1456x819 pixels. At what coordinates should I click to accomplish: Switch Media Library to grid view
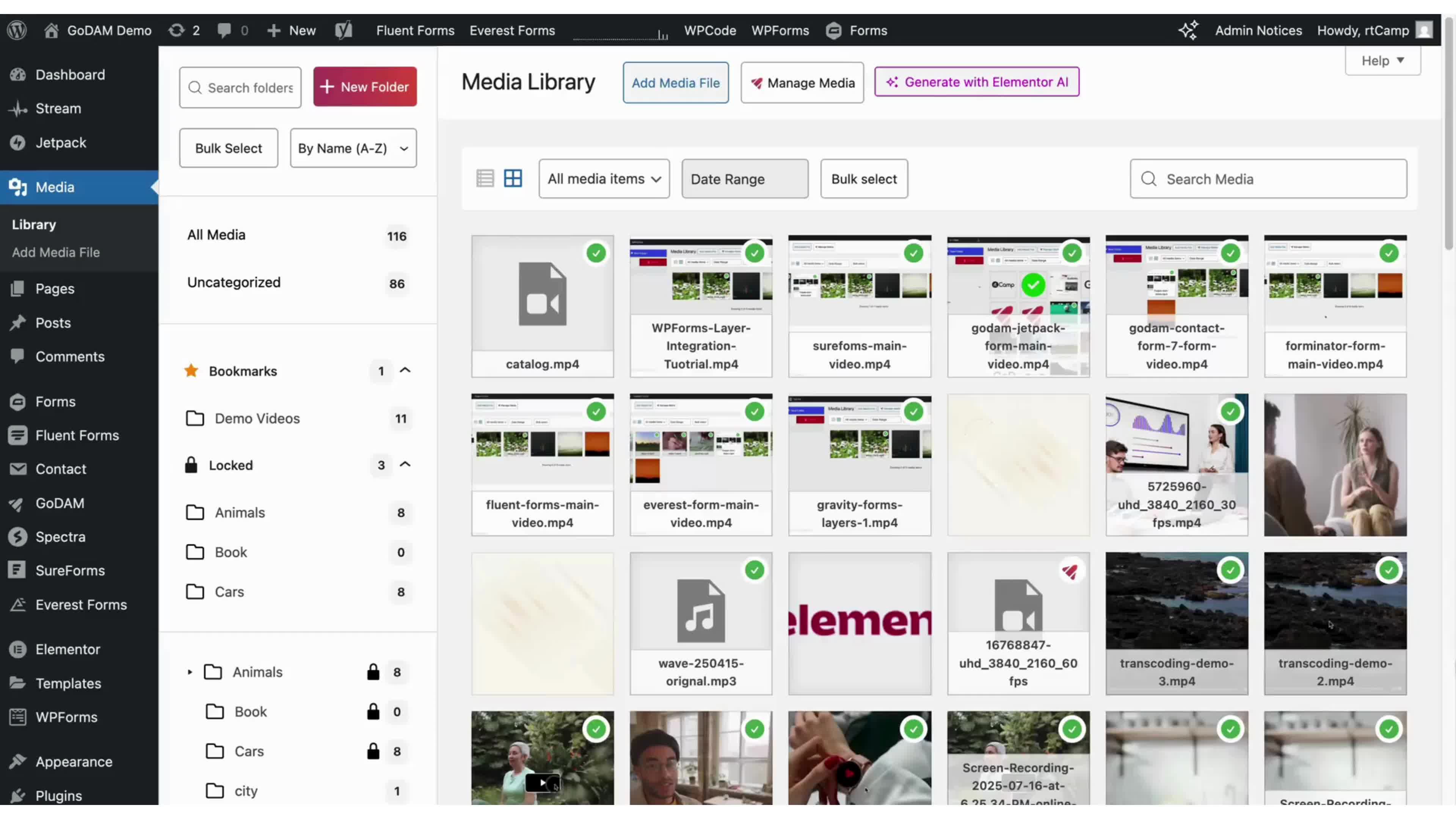(513, 178)
